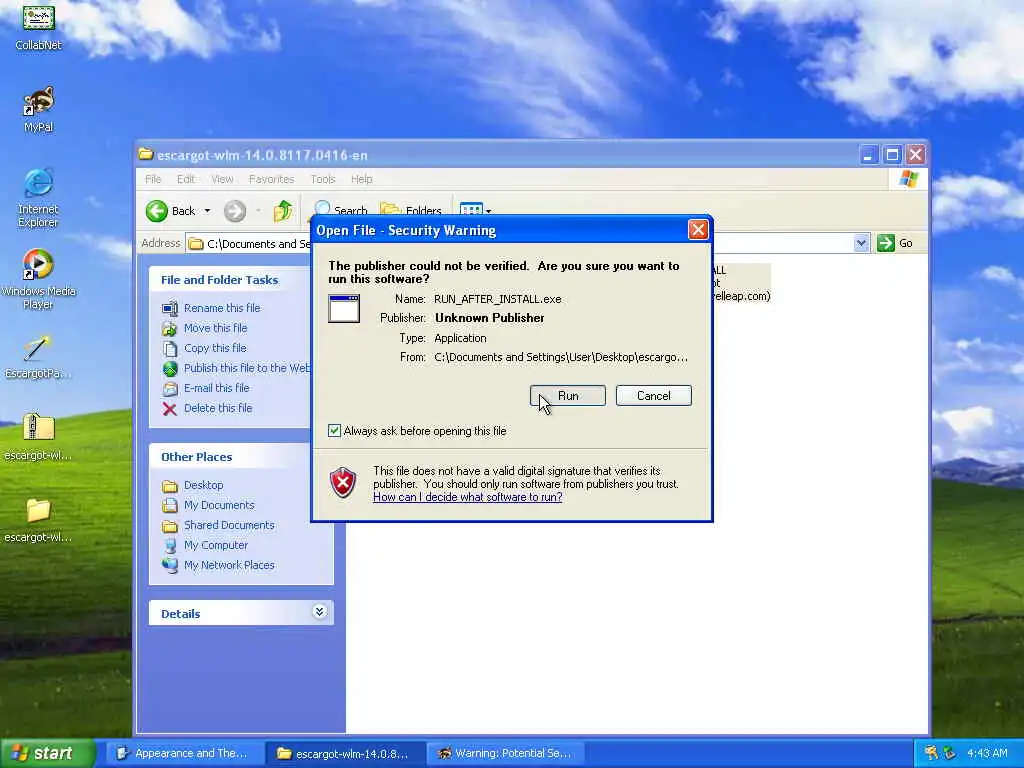
Task: Go Back in the Explorer window
Action: 171,211
